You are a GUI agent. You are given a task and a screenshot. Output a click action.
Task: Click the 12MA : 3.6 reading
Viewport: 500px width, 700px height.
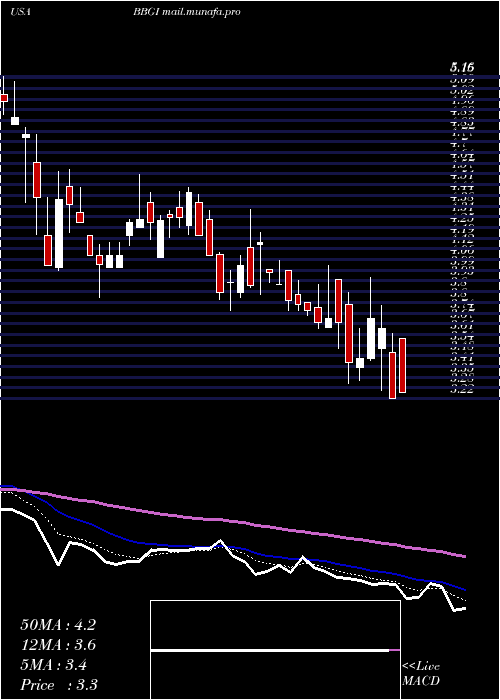(x=58, y=645)
